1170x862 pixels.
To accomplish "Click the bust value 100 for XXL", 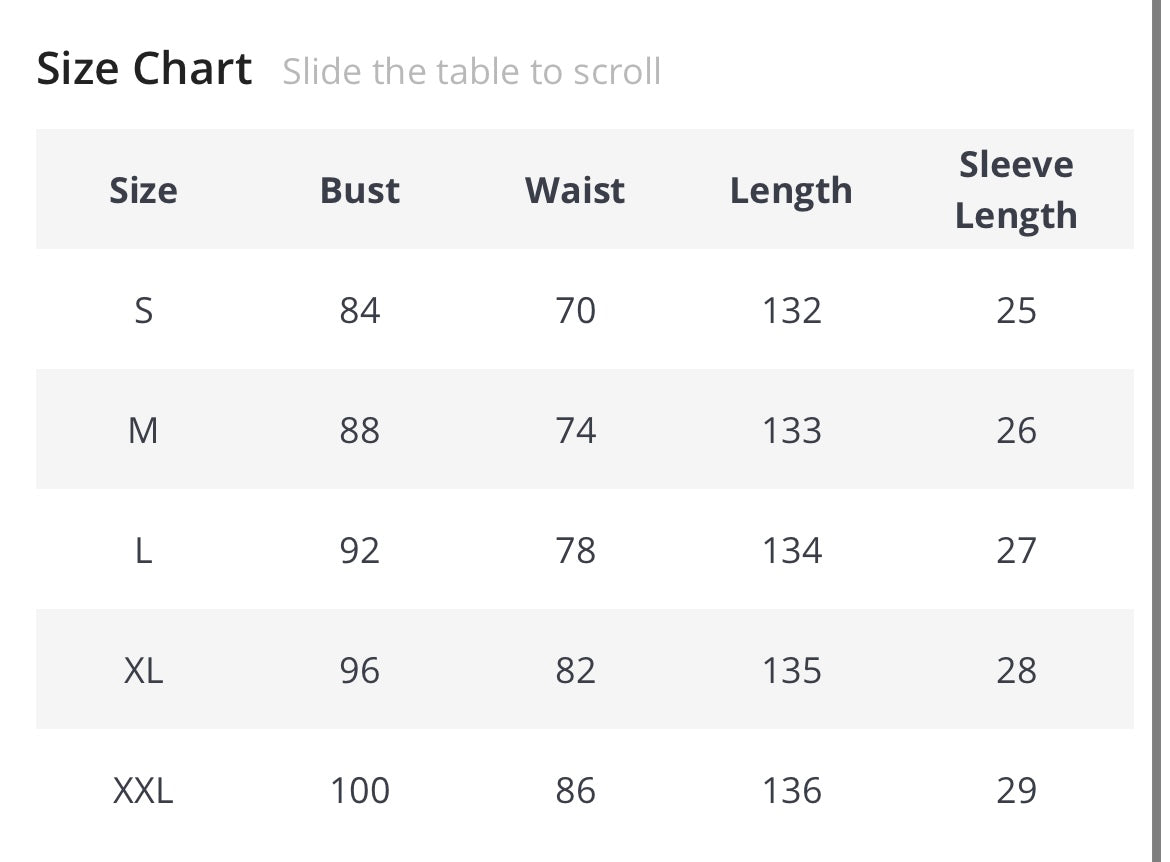I will [359, 791].
